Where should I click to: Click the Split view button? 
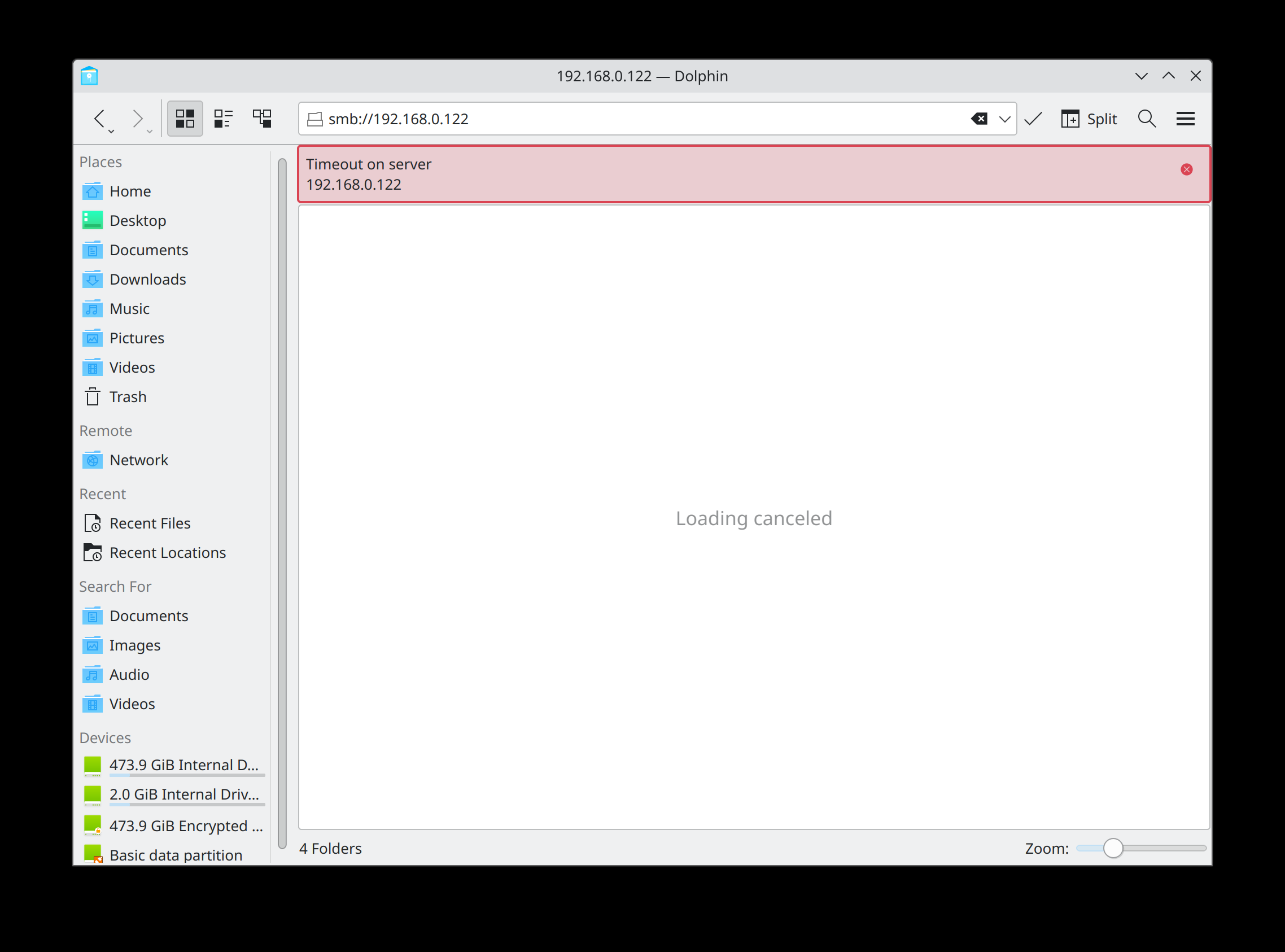click(1089, 119)
